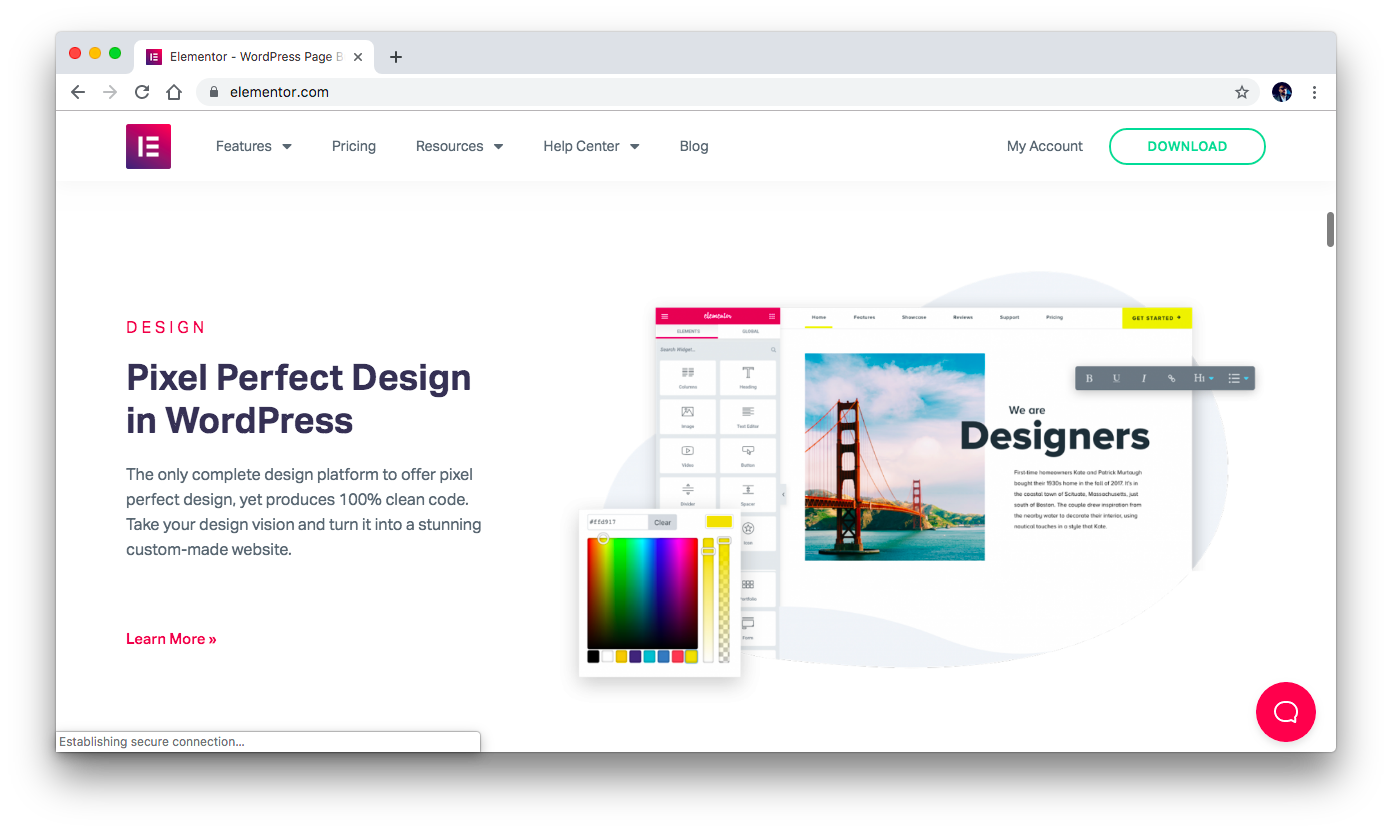1392x832 pixels.
Task: Select the Video widget in the Elementor panel
Action: click(x=688, y=455)
